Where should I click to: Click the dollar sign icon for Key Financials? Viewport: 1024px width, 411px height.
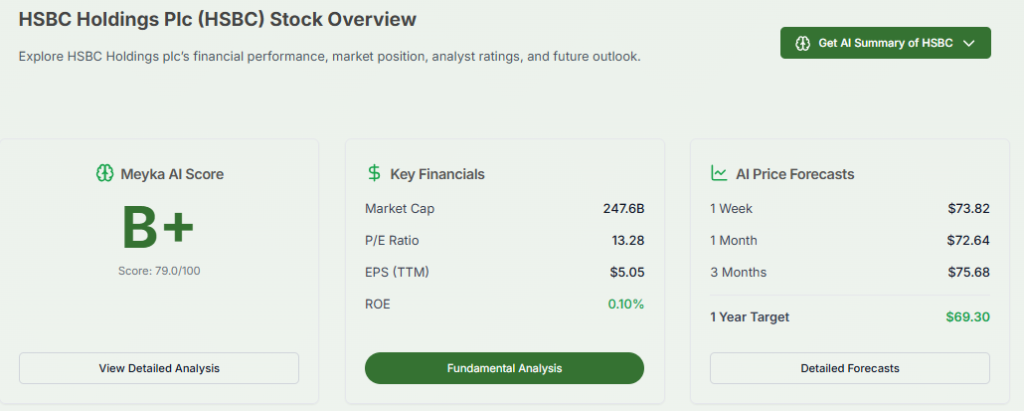coord(374,174)
